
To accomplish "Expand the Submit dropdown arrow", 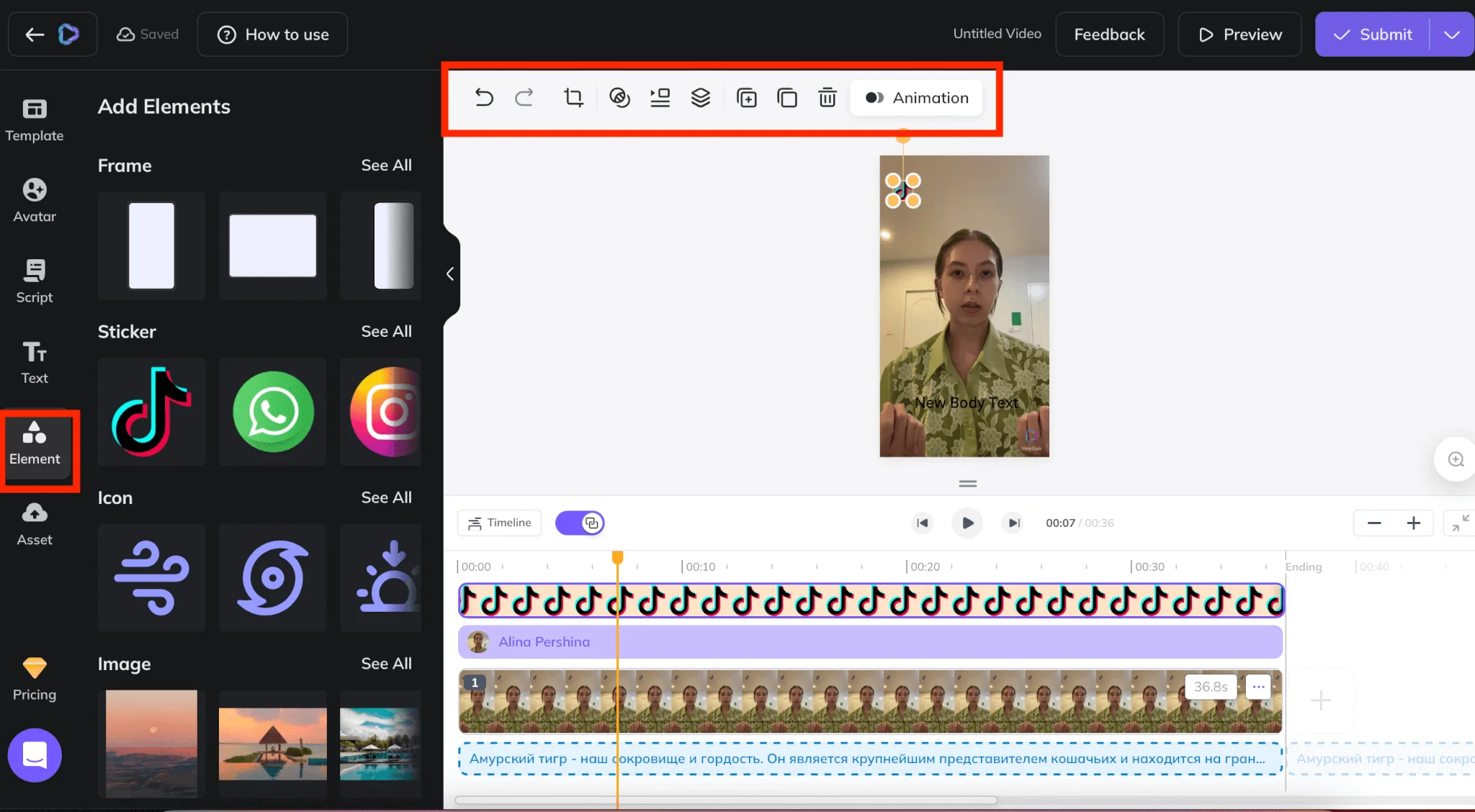I will pyautogui.click(x=1451, y=35).
